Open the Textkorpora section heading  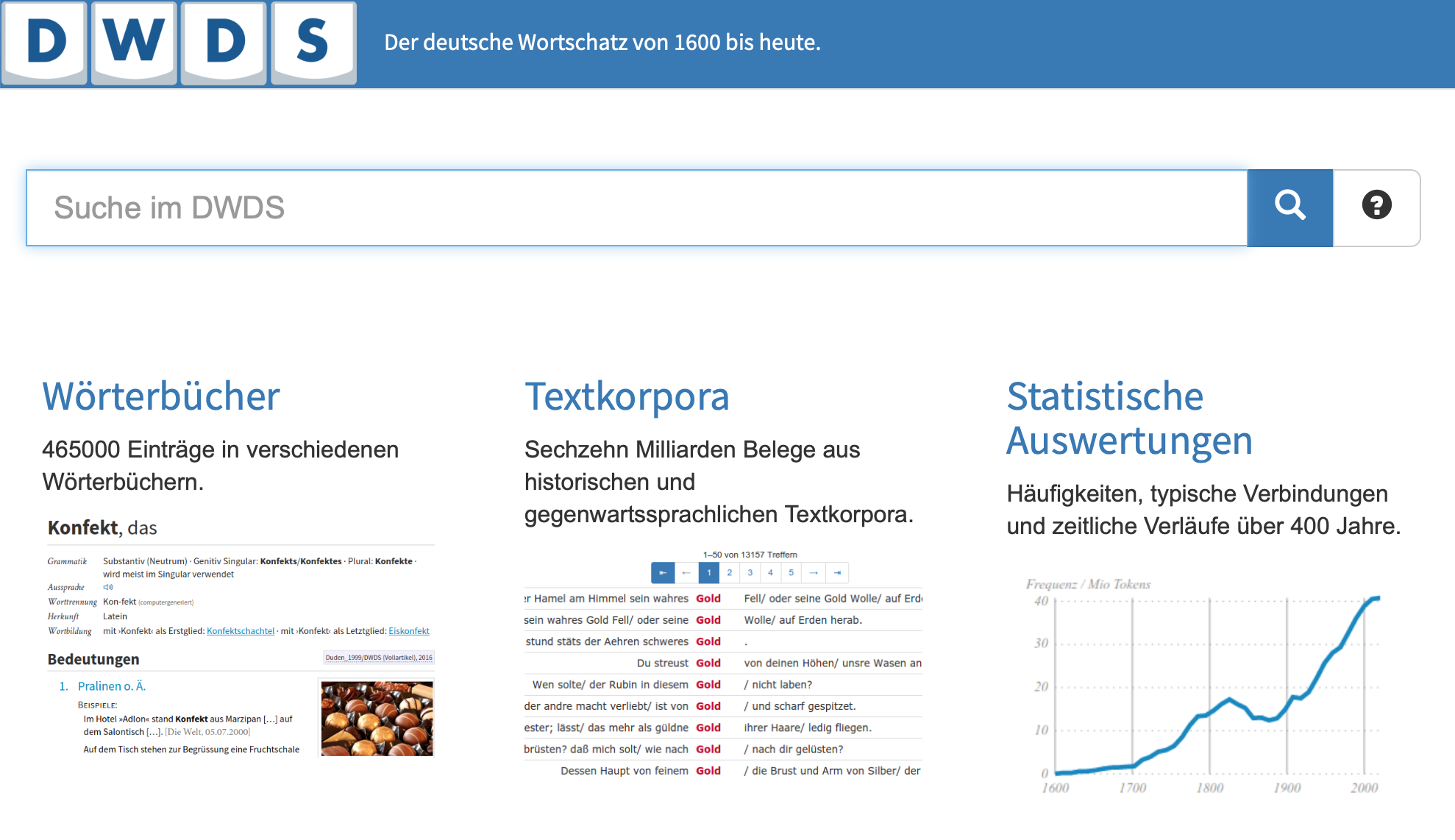pyautogui.click(x=627, y=396)
